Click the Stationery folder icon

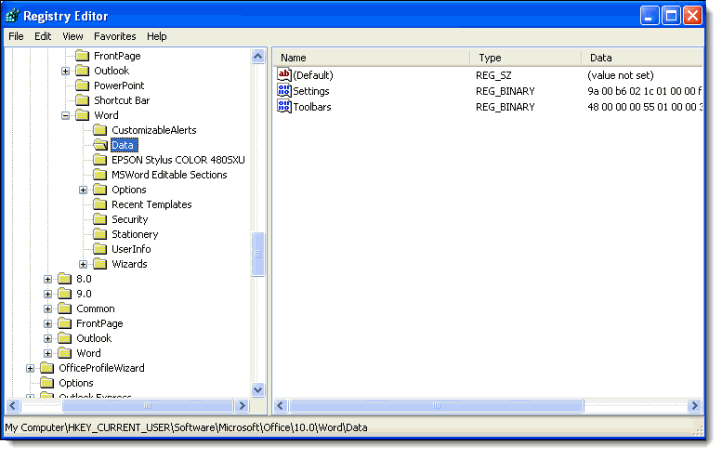point(100,234)
